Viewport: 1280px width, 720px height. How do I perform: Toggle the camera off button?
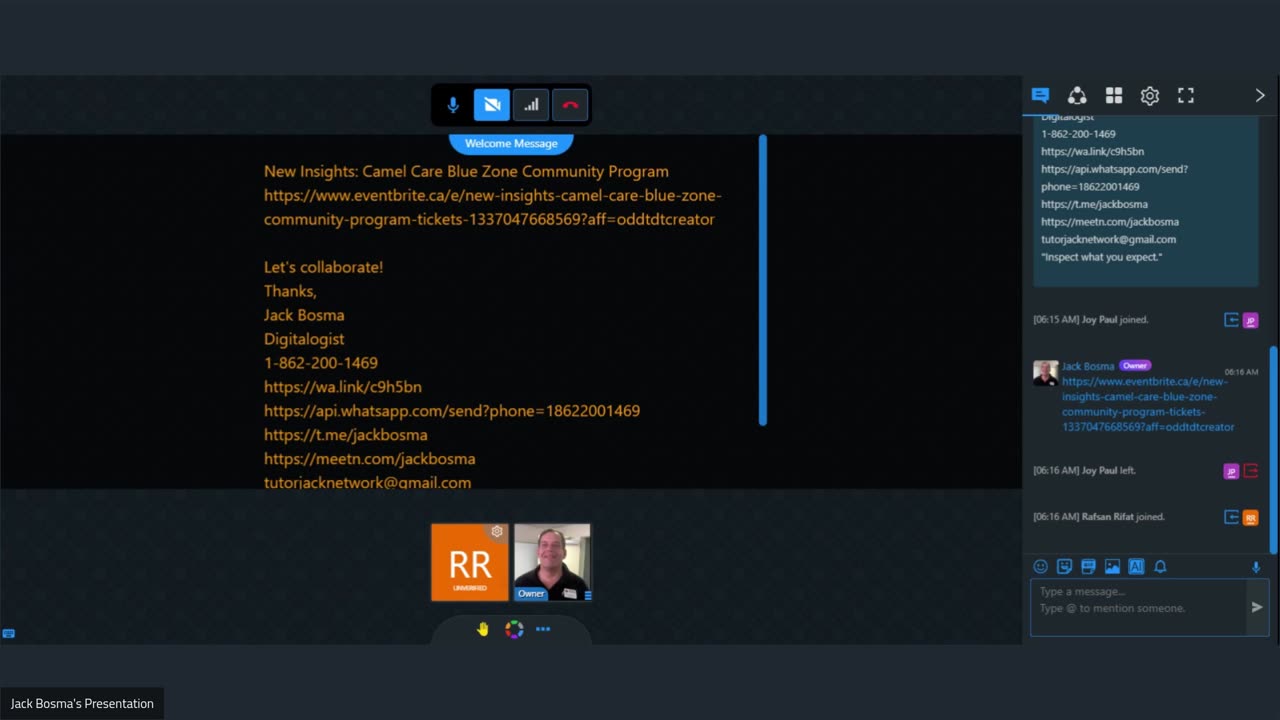(492, 105)
